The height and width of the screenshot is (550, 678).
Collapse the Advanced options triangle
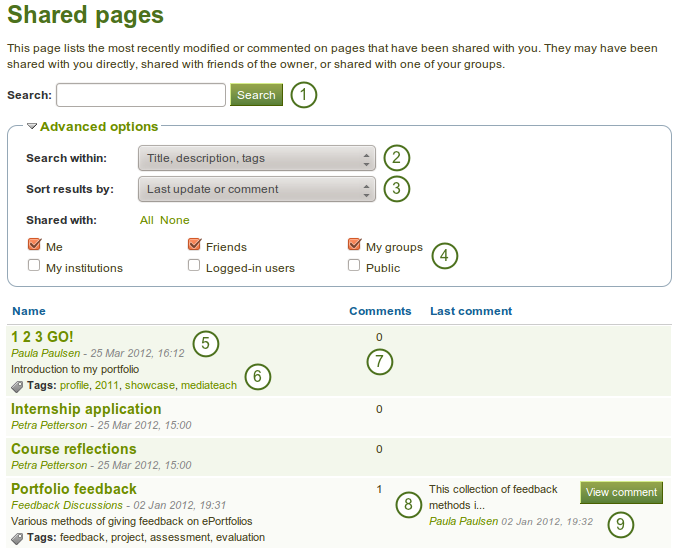pos(32,127)
